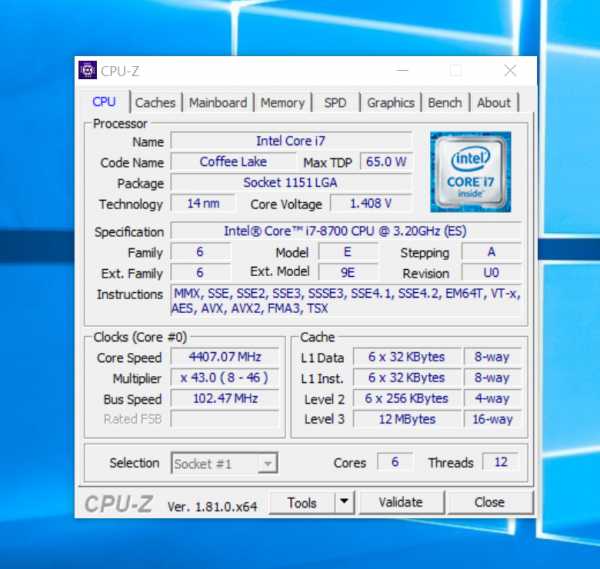Click the Name field Intel Core i7
The image size is (600, 569).
[x=291, y=141]
